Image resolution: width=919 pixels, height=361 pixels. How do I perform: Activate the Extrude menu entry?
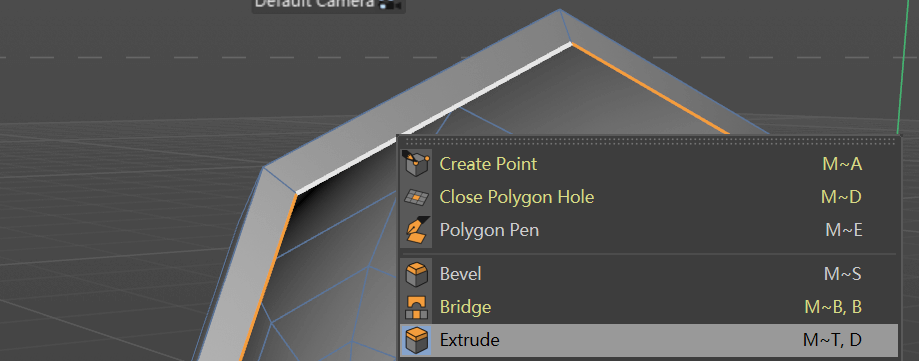pos(649,340)
